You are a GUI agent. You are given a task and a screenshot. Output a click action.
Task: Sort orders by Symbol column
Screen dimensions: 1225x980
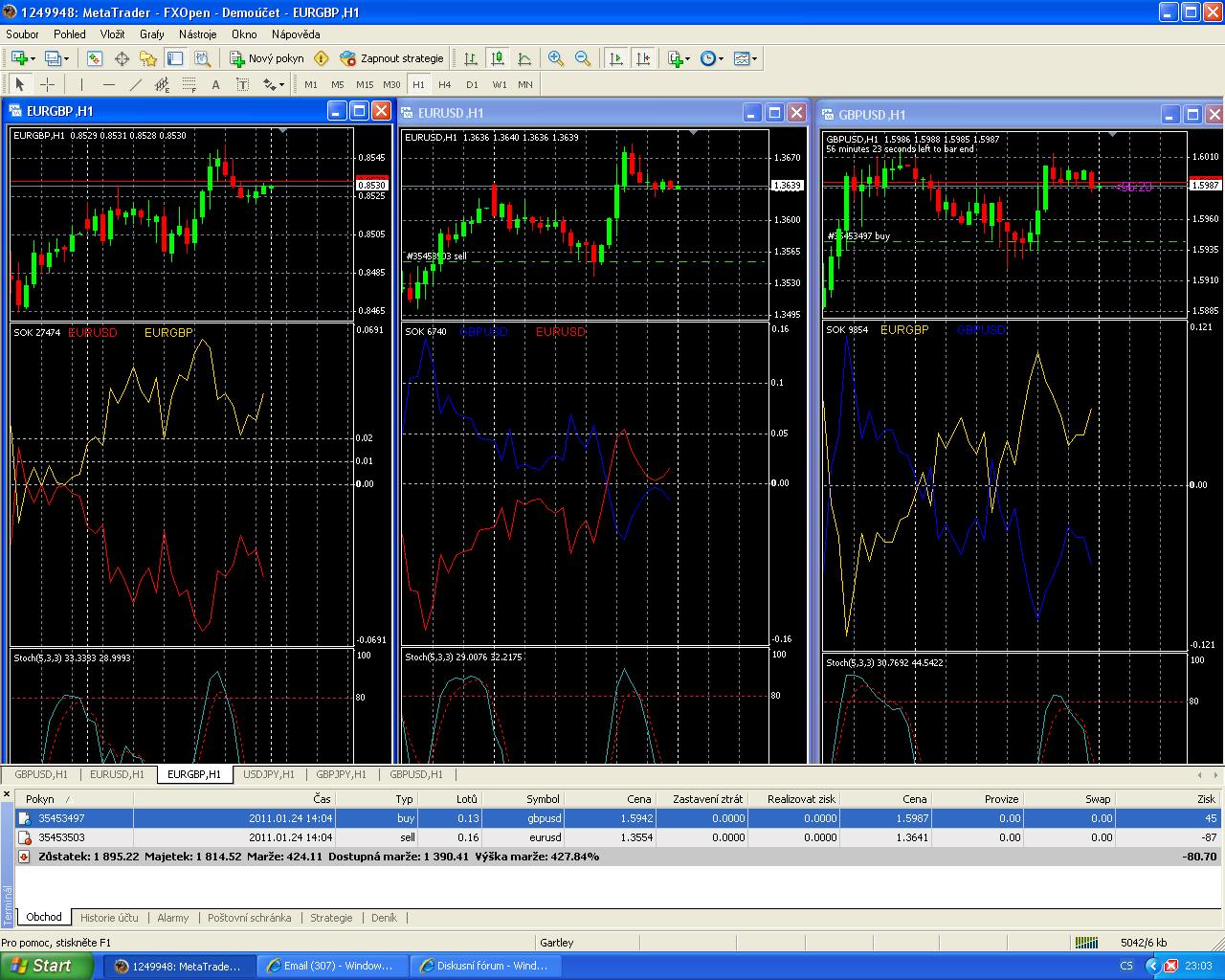point(523,799)
